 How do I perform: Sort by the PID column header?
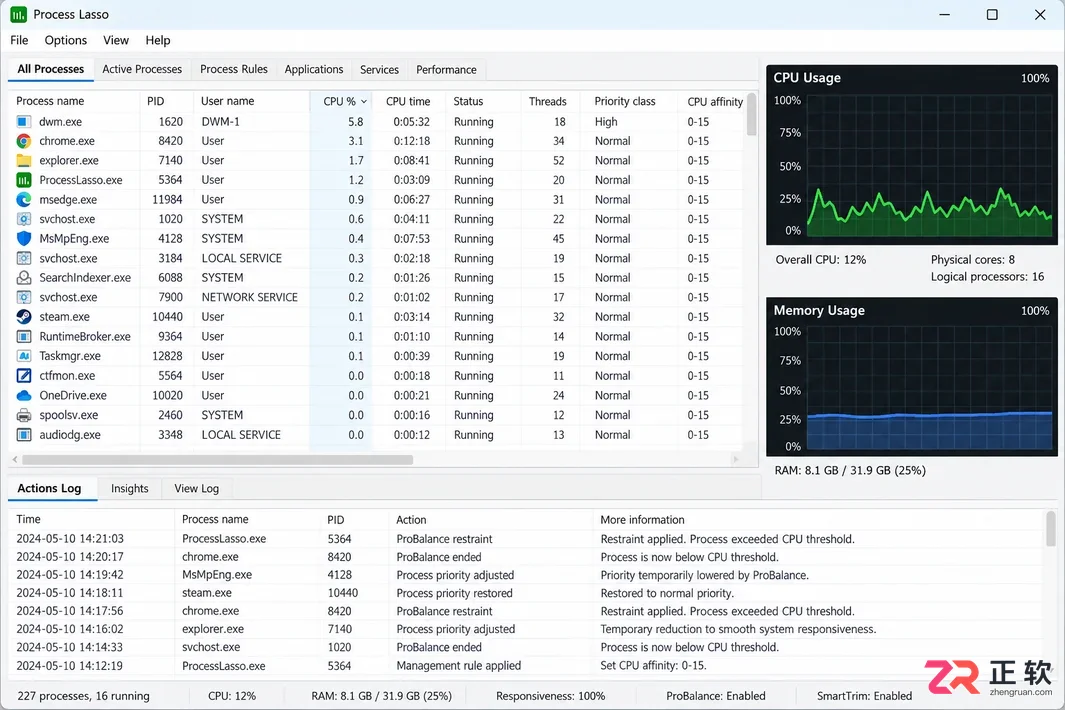(166, 101)
